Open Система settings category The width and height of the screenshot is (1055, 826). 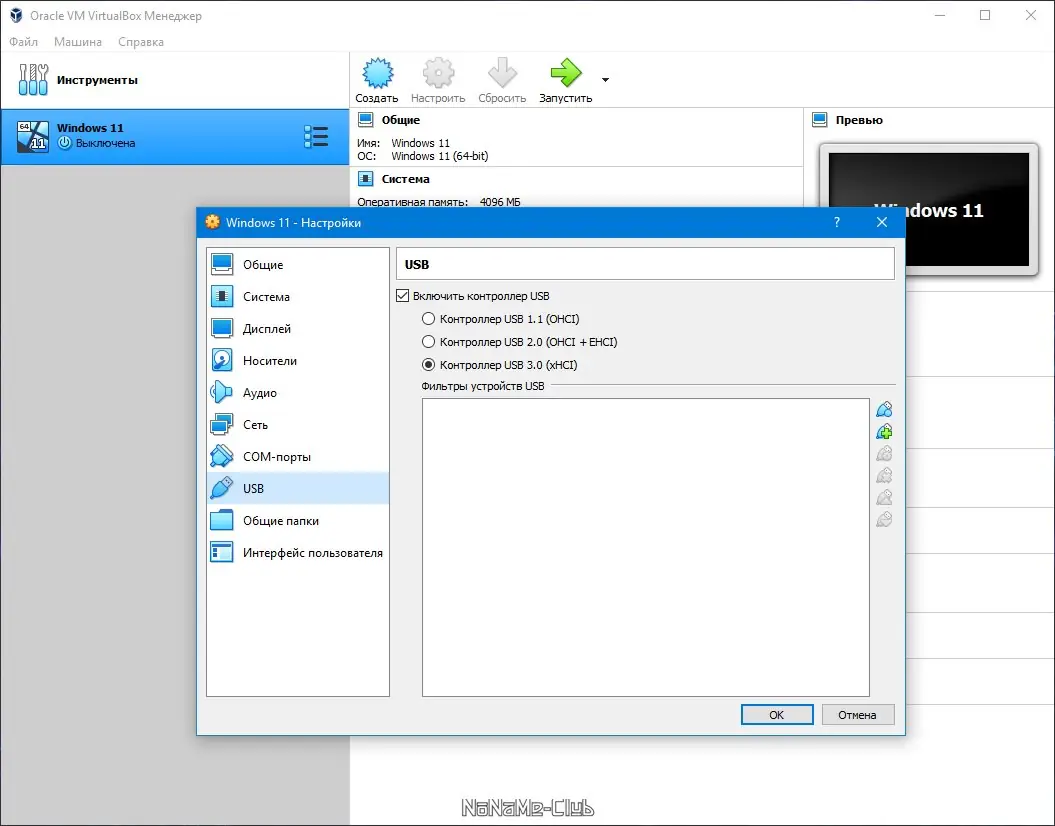point(298,297)
